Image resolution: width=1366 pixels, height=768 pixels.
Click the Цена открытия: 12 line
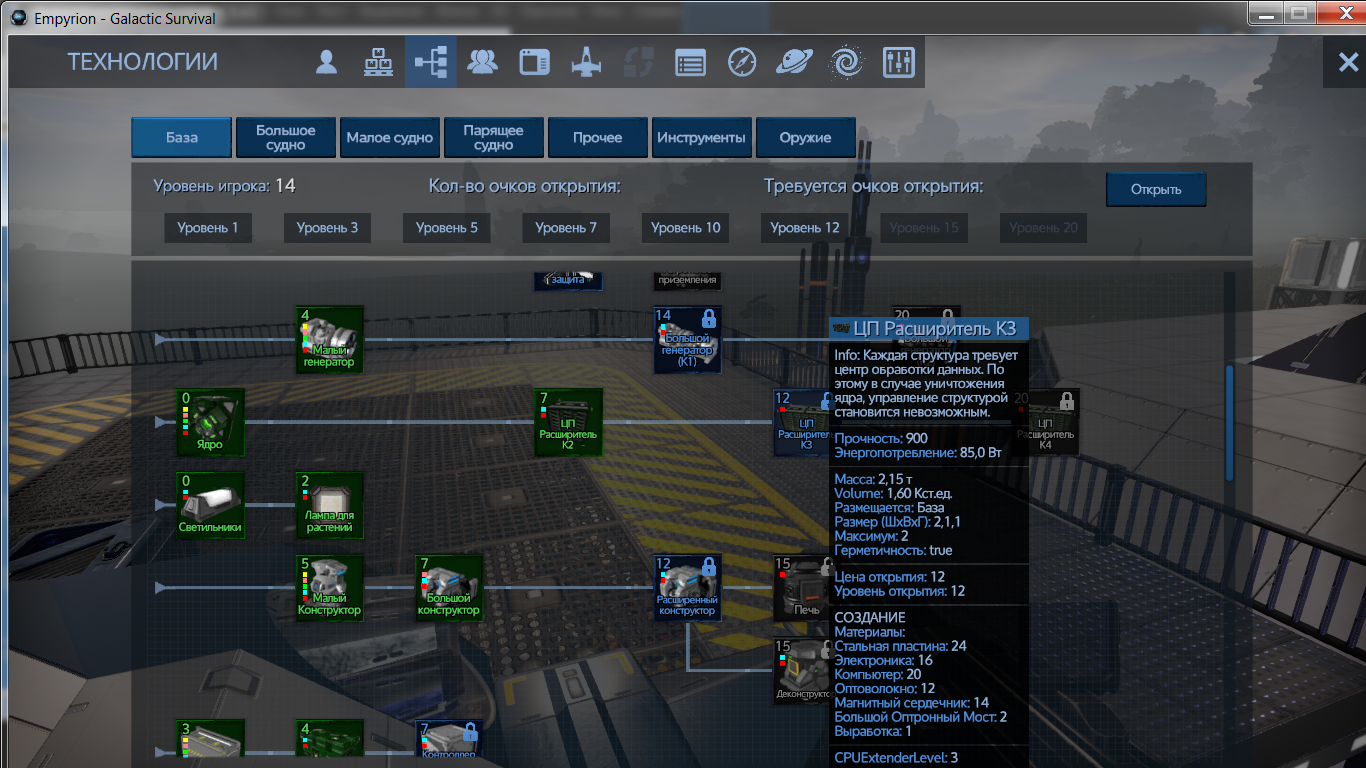click(890, 577)
